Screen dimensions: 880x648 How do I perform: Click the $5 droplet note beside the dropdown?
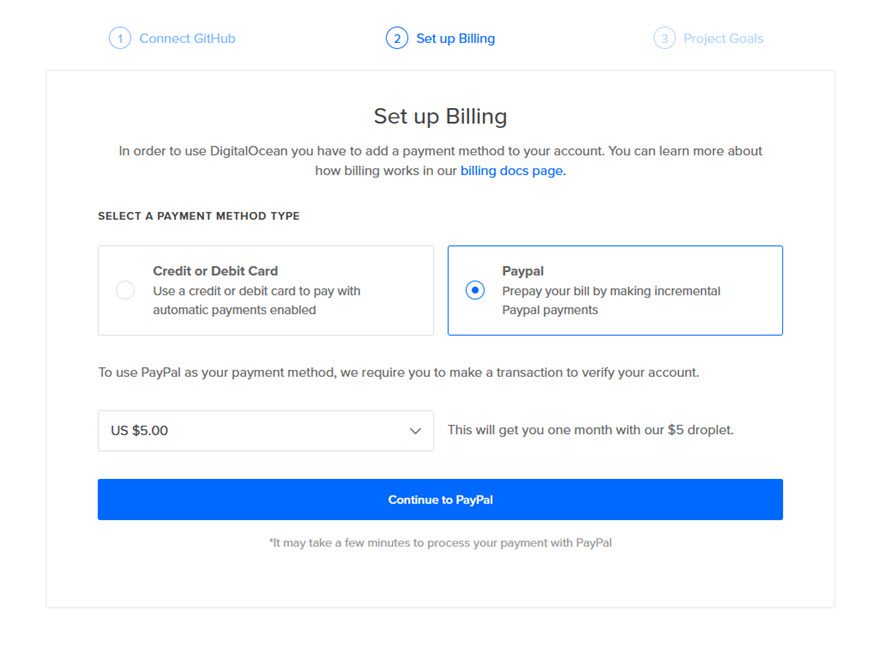point(590,430)
